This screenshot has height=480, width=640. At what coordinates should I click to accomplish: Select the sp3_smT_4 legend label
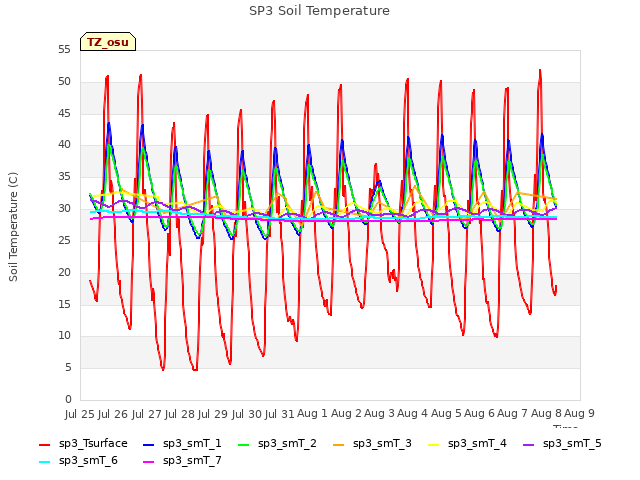(477, 444)
